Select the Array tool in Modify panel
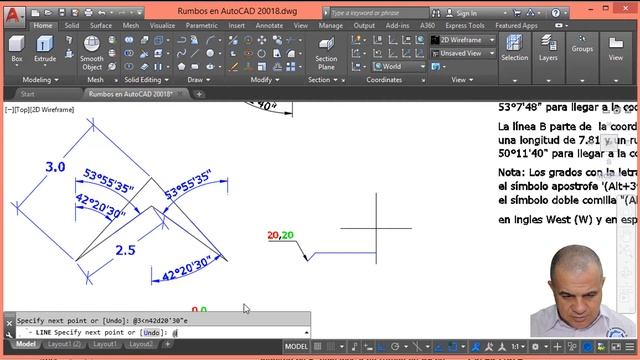 point(291,67)
